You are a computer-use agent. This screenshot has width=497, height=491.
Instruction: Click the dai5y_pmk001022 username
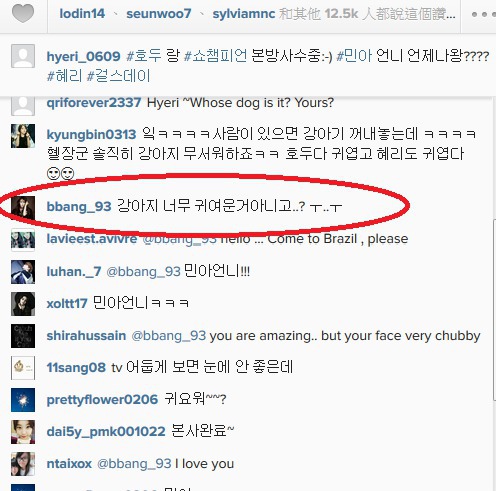coord(106,432)
